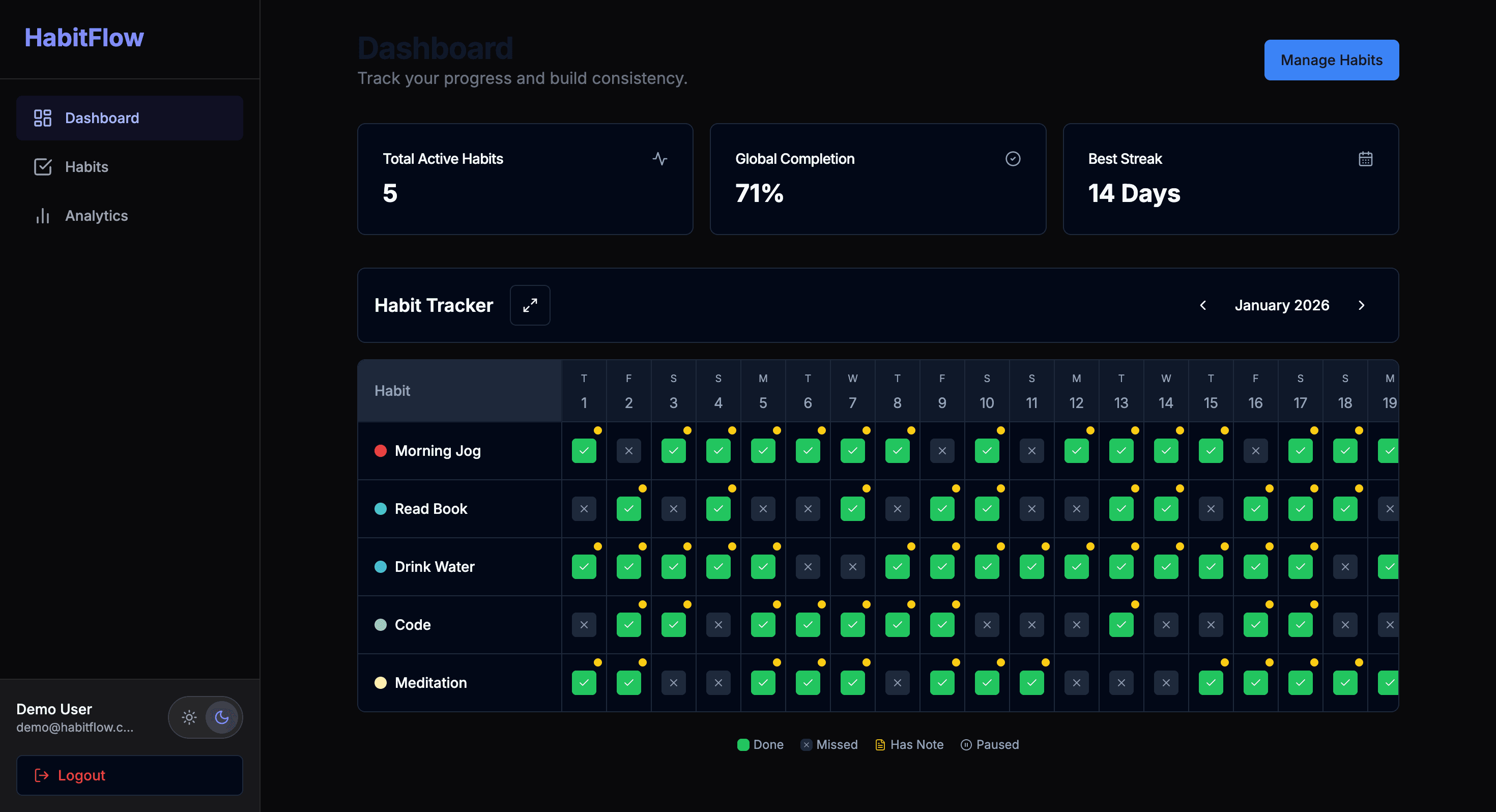Click the Habits checklist icon

(43, 167)
